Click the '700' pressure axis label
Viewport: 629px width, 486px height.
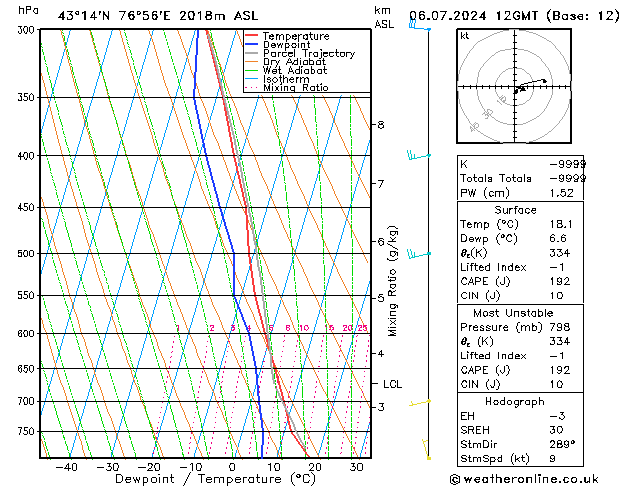pyautogui.click(x=28, y=401)
